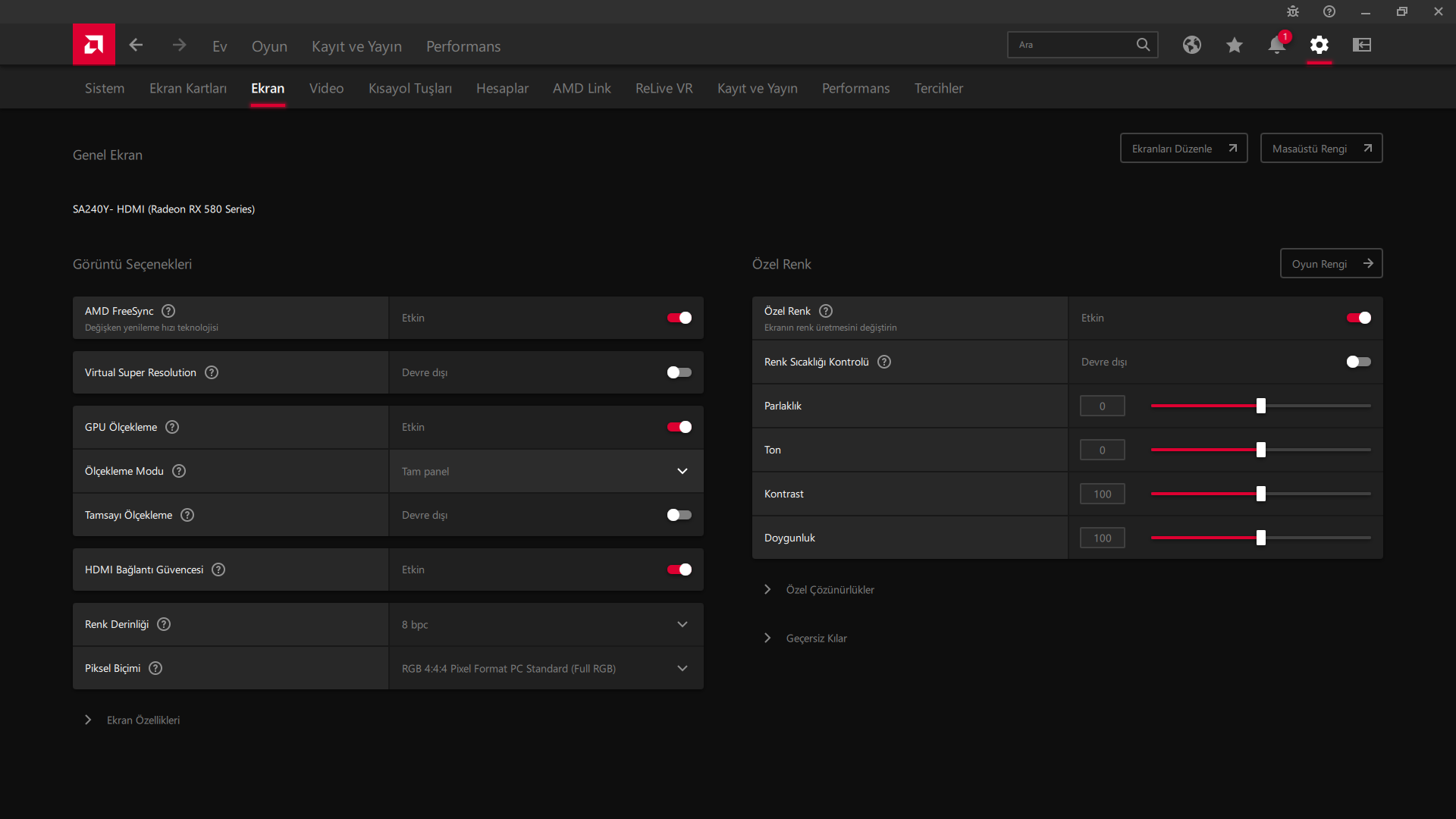Open the bug report icon

[1293, 11]
